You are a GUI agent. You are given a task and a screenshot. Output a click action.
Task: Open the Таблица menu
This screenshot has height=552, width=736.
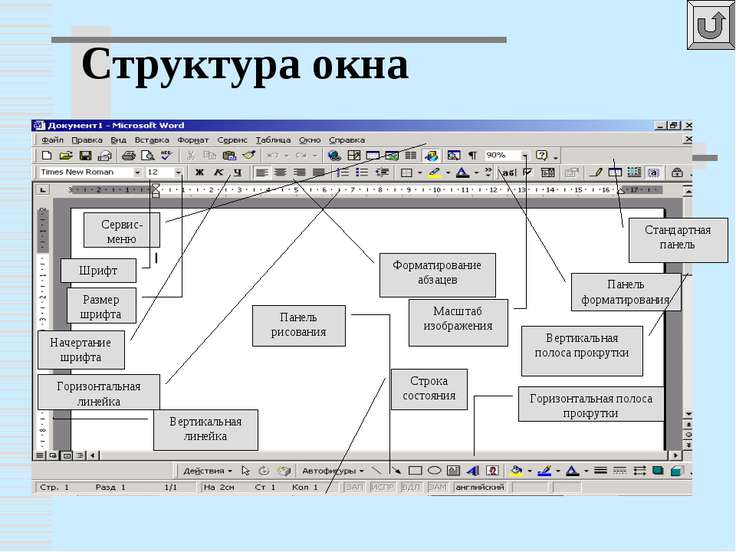point(273,140)
